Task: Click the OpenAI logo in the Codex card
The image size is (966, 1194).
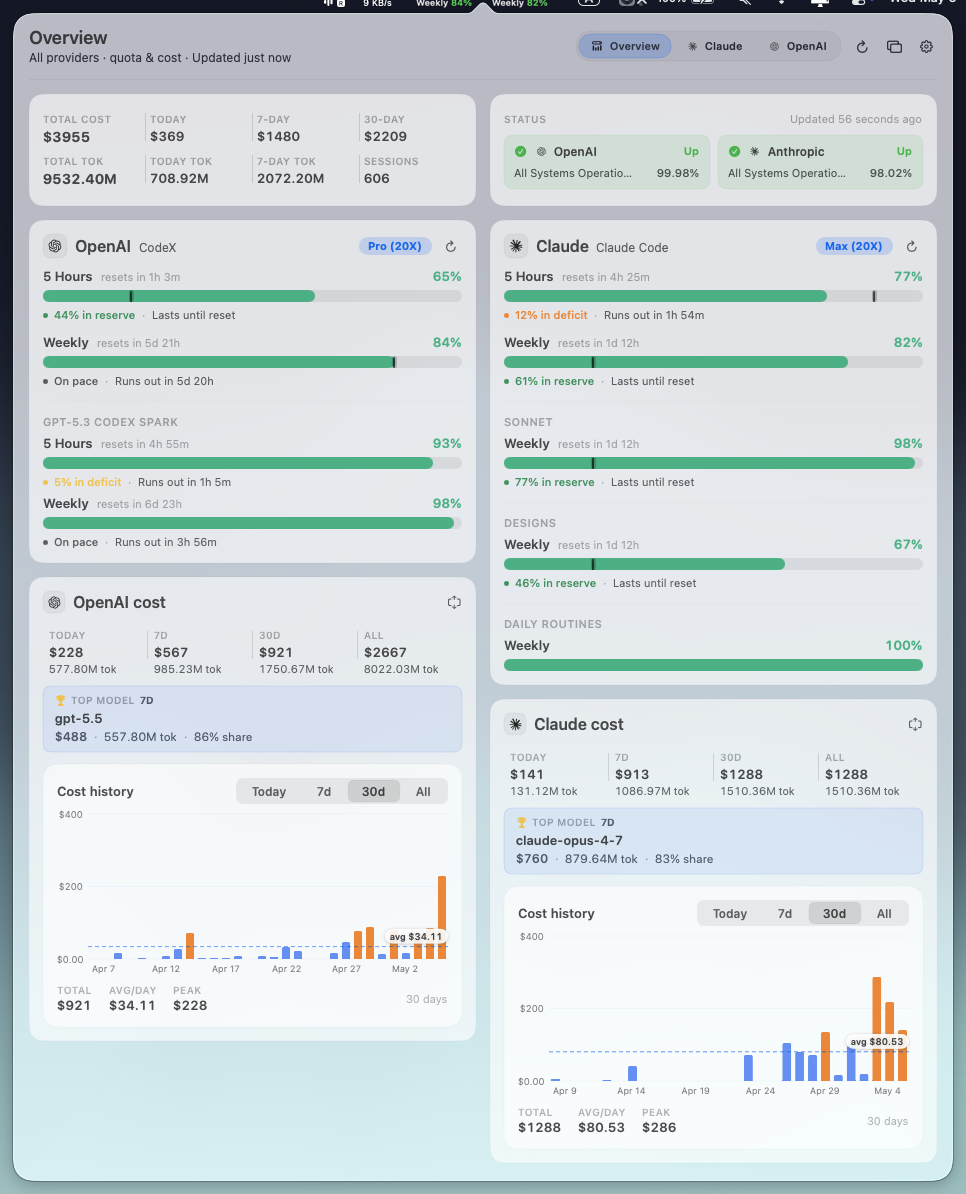Action: (x=55, y=246)
